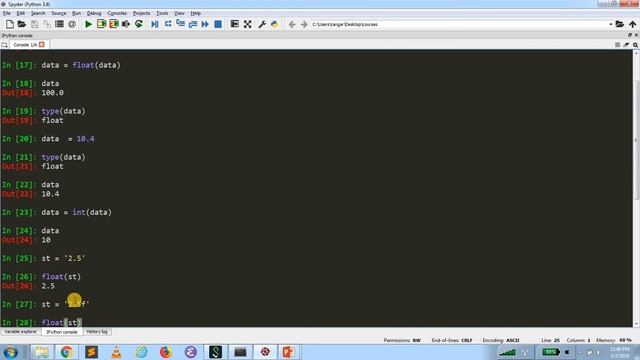The width and height of the screenshot is (640, 360).
Task: Expand the working directory path dropdown
Action: click(611, 24)
